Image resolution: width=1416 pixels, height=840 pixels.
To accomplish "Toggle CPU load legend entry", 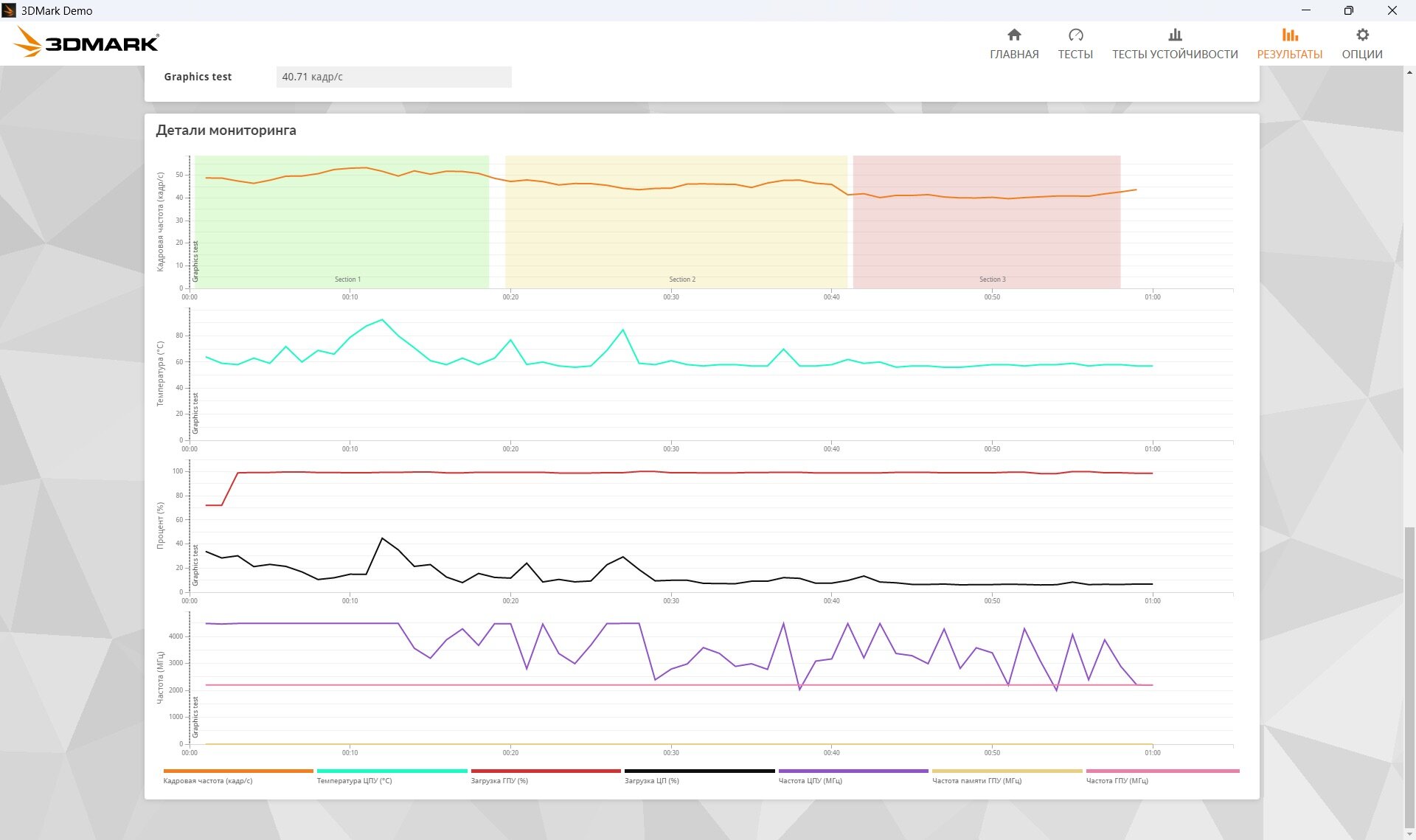I will click(651, 780).
